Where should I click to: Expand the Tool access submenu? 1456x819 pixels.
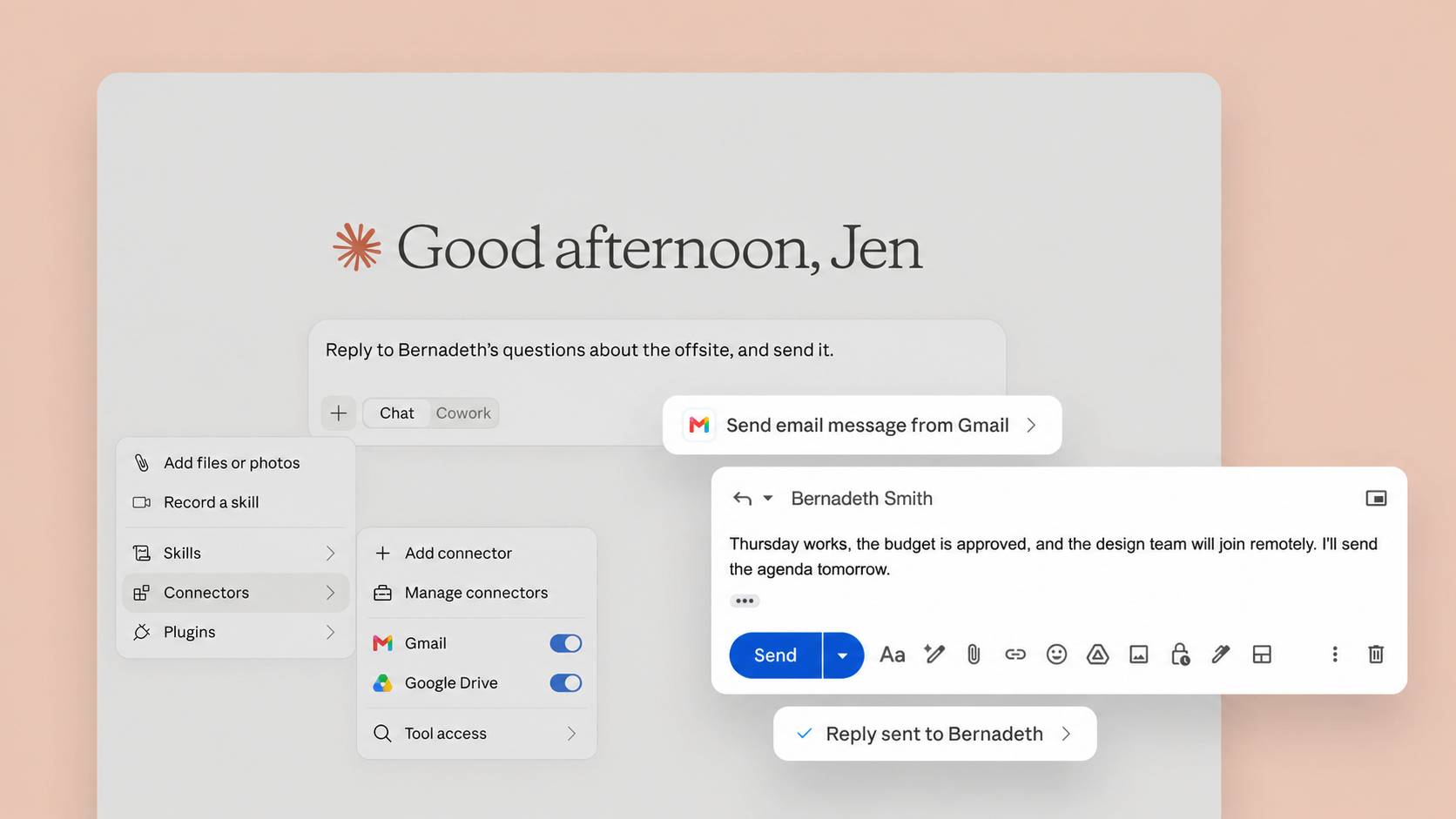tap(476, 734)
